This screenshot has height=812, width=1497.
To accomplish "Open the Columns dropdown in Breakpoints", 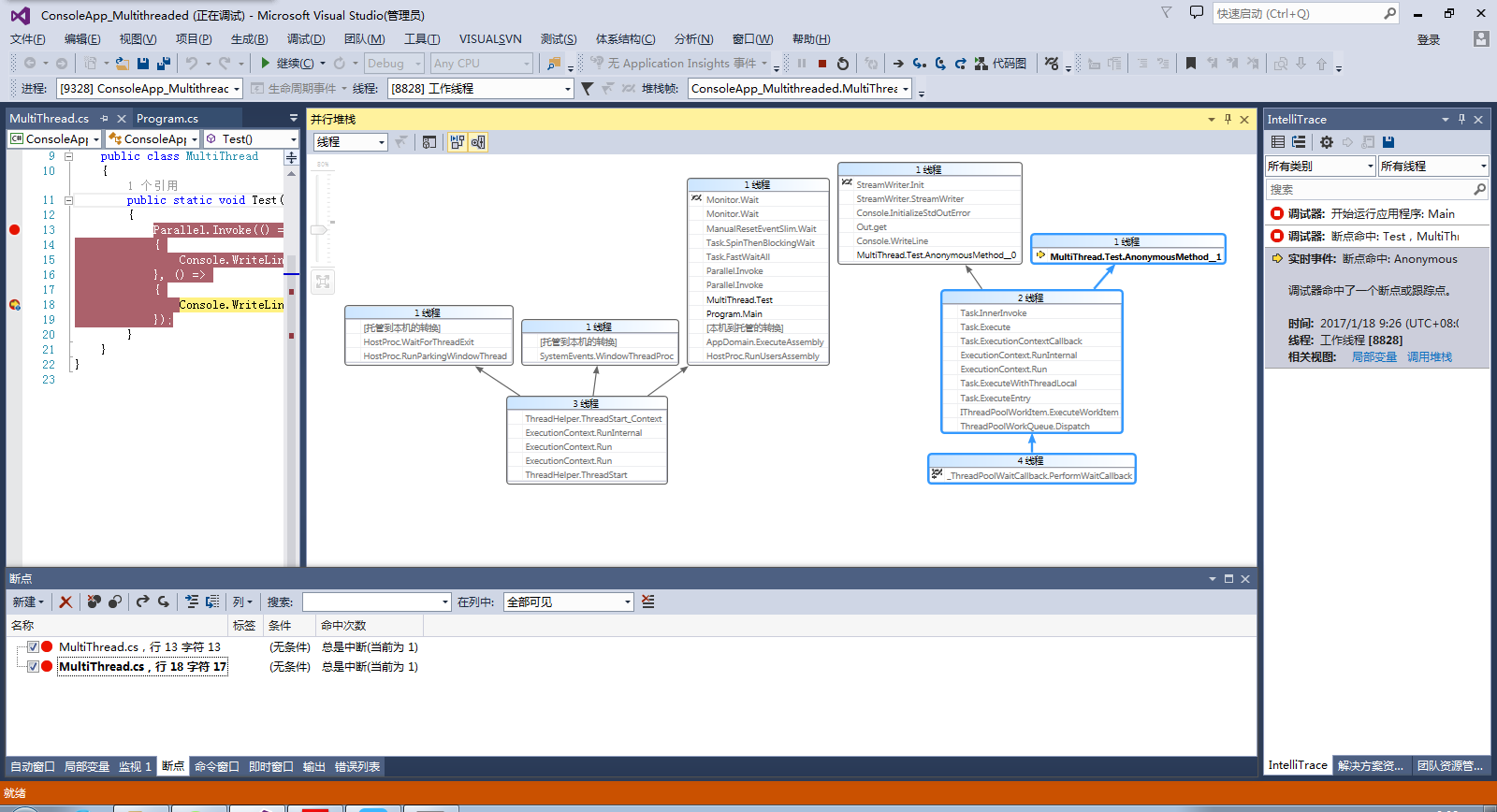I will (x=242, y=602).
